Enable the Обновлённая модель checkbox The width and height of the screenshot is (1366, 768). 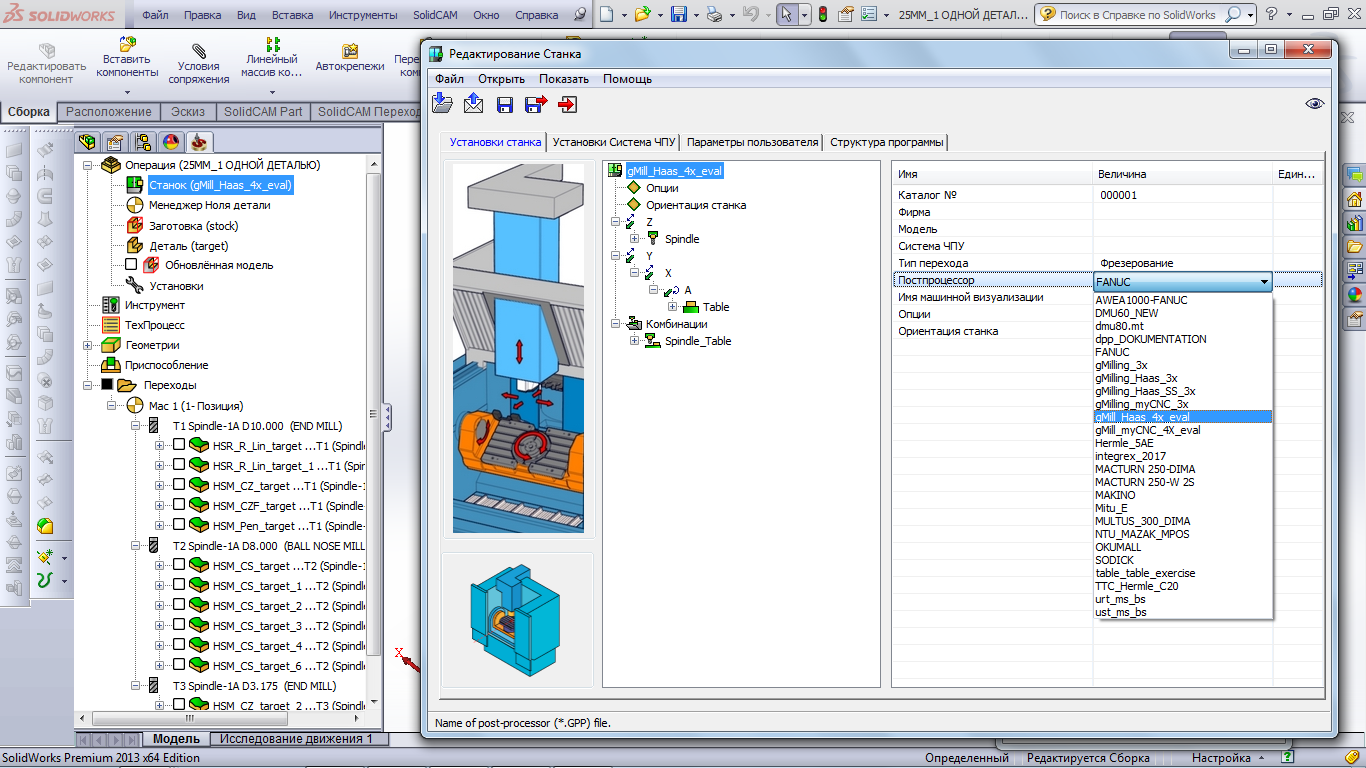[131, 265]
